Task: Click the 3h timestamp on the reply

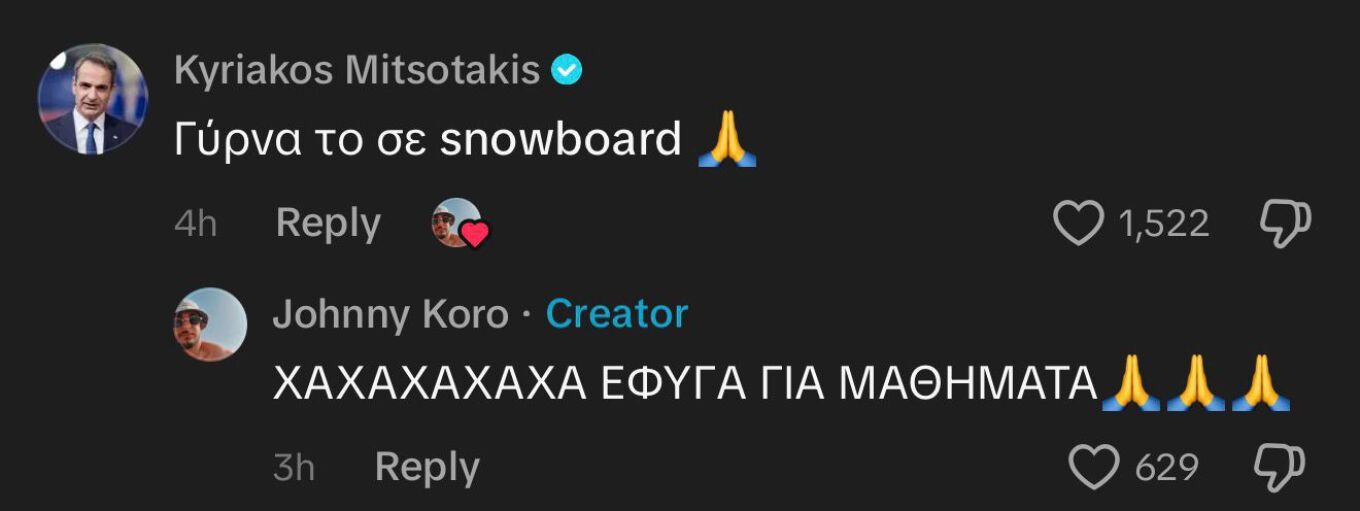Action: pyautogui.click(x=294, y=467)
